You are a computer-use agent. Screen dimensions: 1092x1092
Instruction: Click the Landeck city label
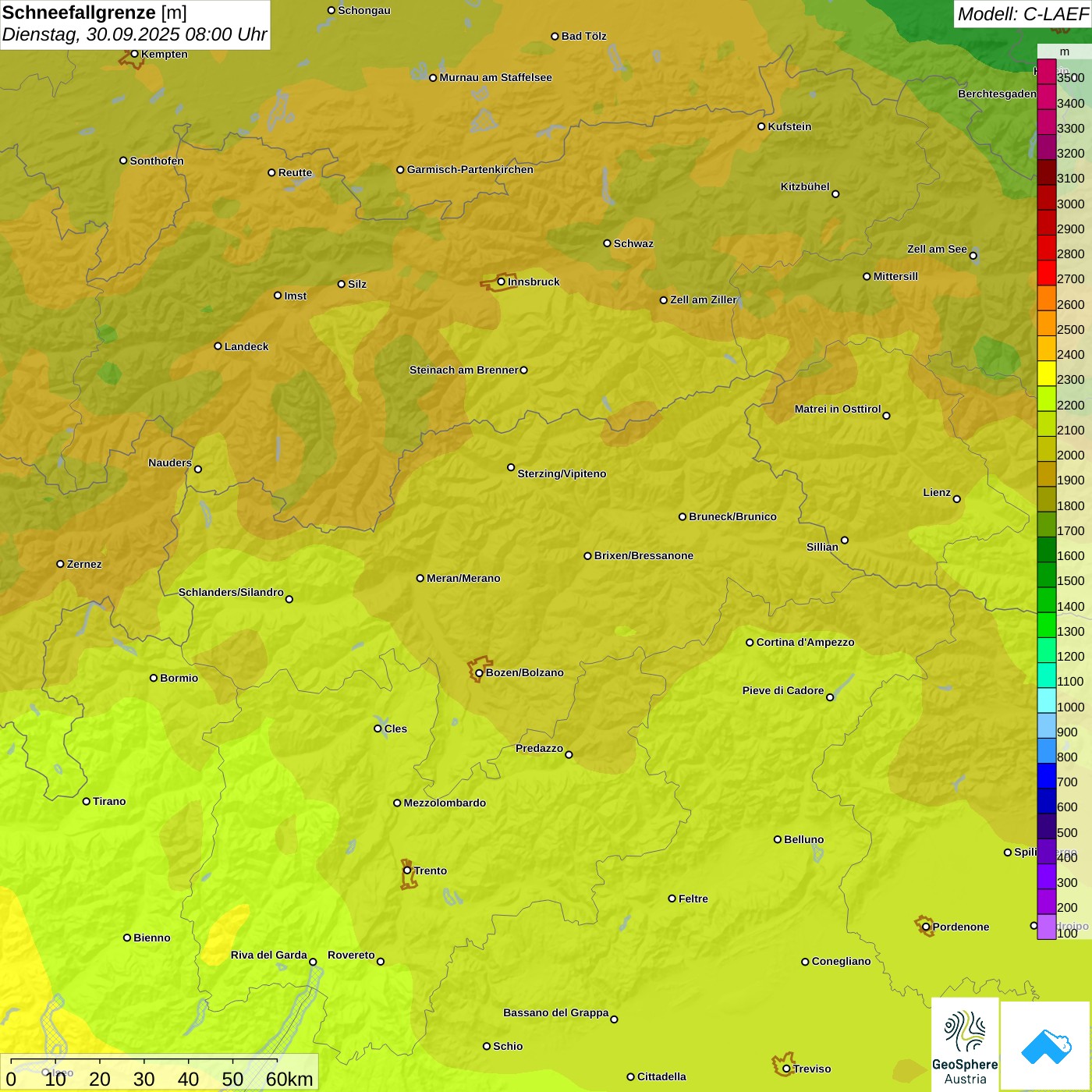(246, 346)
